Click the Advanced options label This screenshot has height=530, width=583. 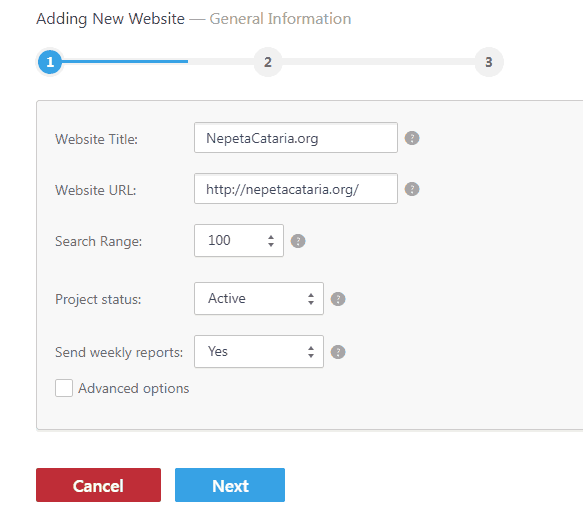click(133, 388)
